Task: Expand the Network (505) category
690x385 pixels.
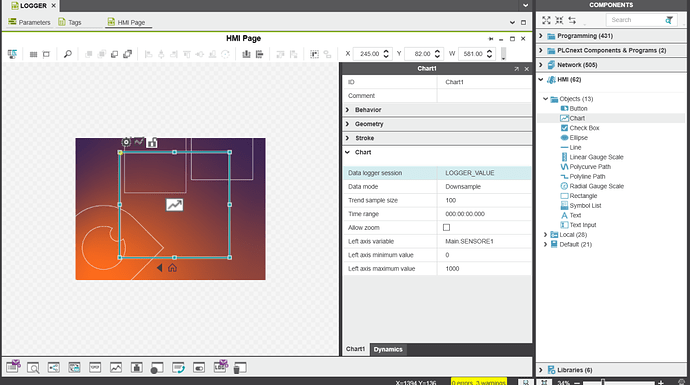Action: click(541, 65)
